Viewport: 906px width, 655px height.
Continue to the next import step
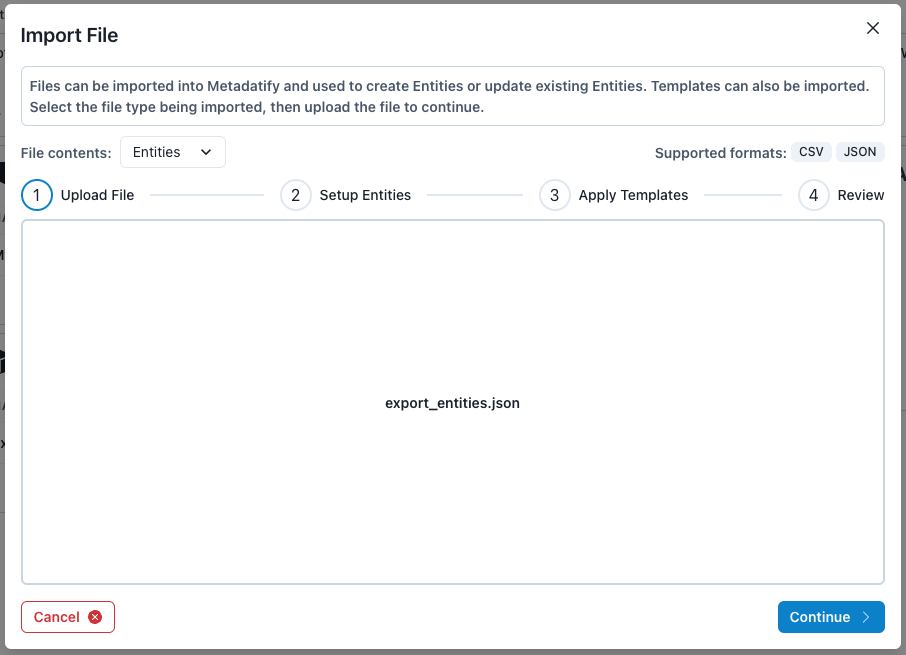coord(831,617)
